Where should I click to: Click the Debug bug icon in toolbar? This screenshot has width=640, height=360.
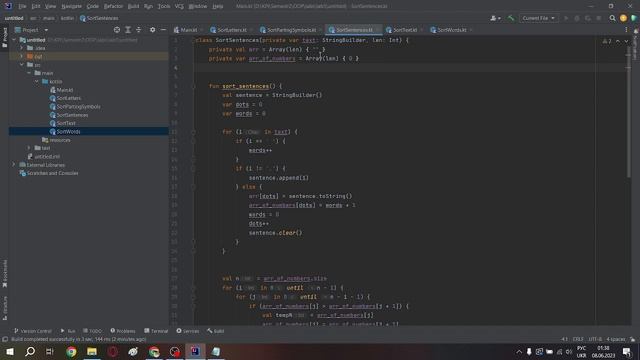coord(577,18)
